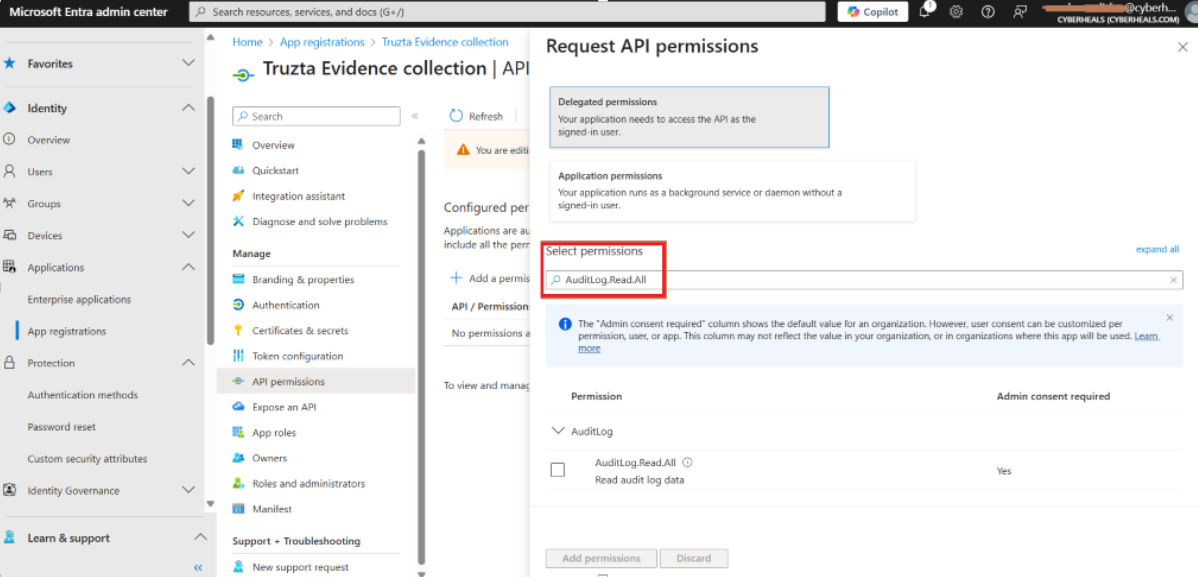Image resolution: width=1198 pixels, height=577 pixels.
Task: Click the Applications grid icon
Action: (9, 267)
